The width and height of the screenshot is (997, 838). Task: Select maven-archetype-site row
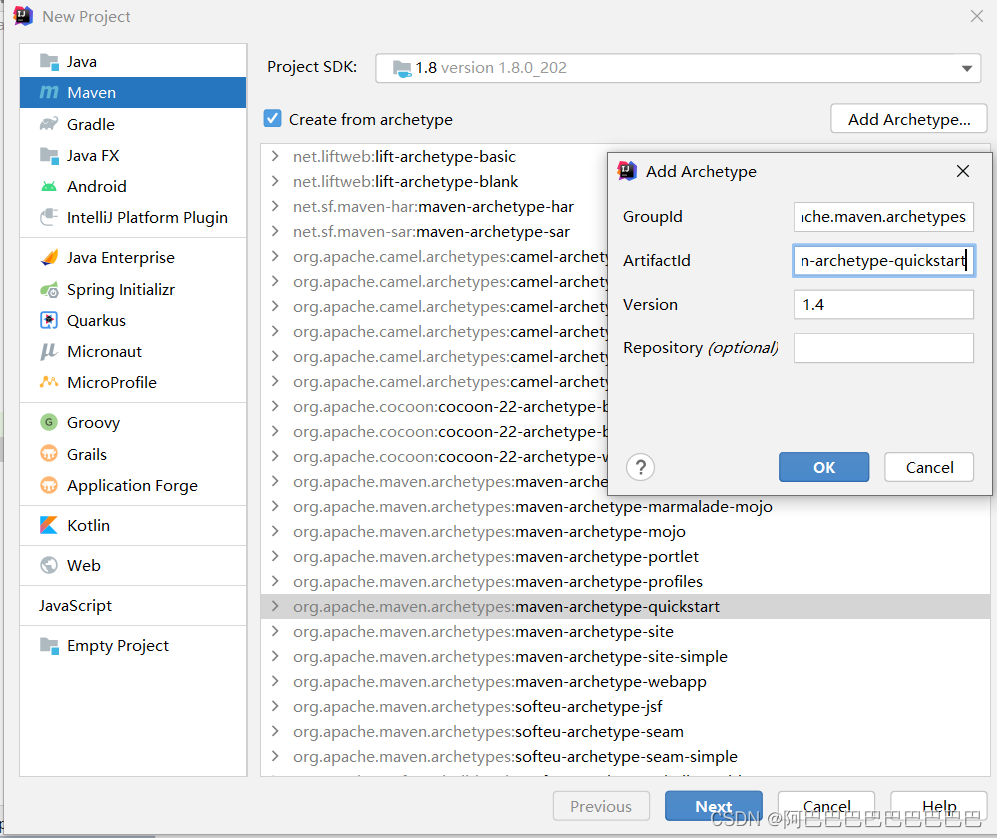pyautogui.click(x=625, y=631)
